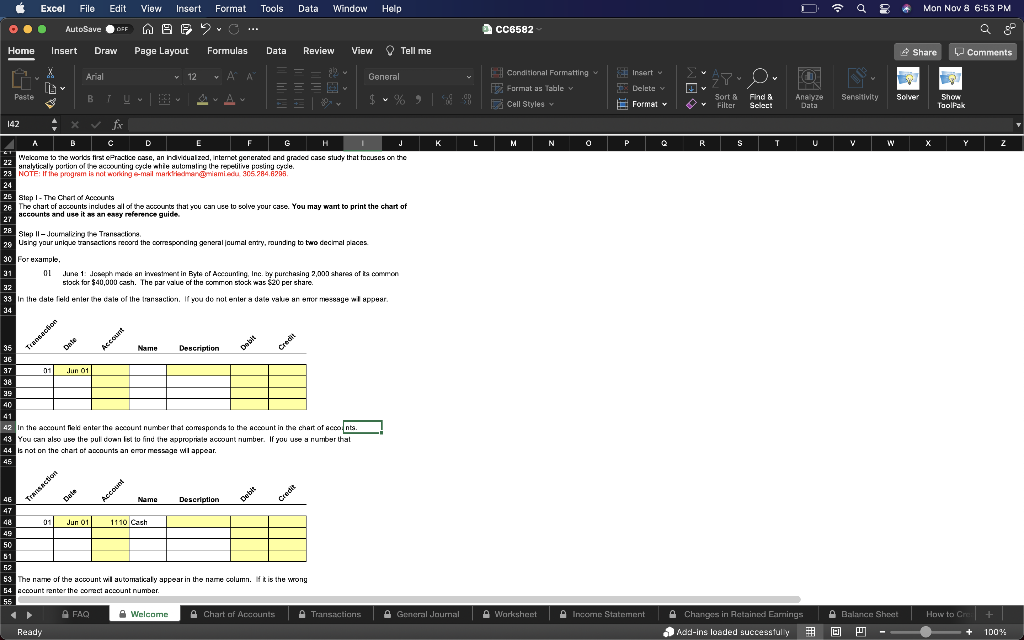Apply underline formatting to selection

(x=127, y=99)
